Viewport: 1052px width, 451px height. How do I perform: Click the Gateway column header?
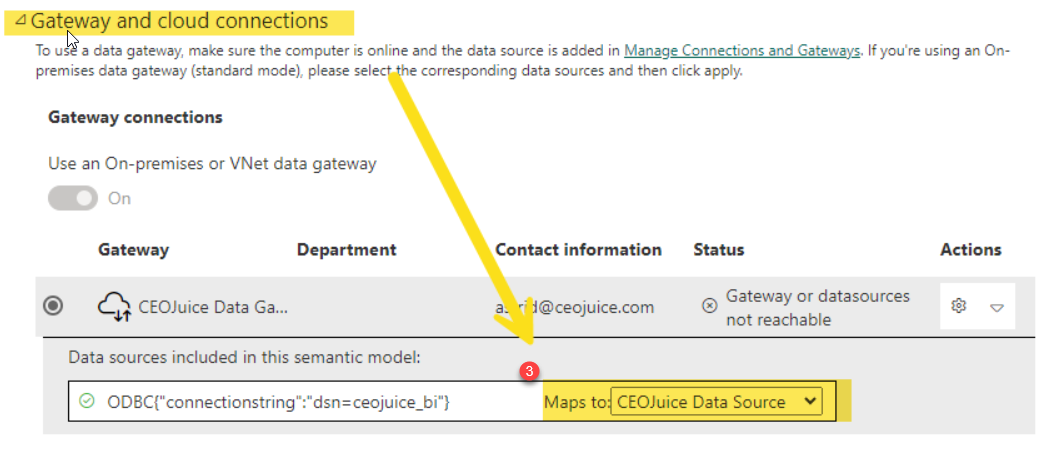(x=134, y=250)
